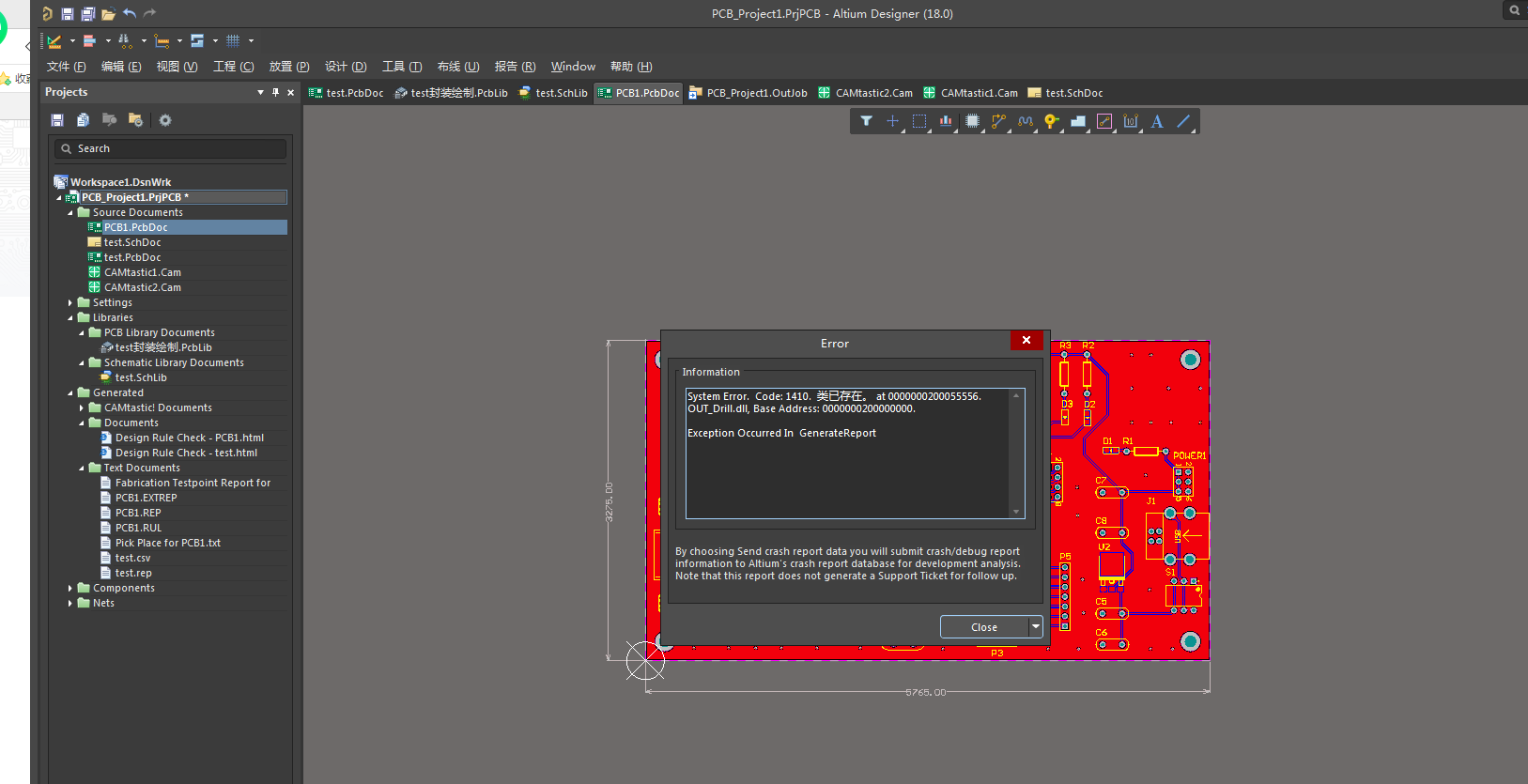Open the Close button dropdown arrow in Error dialog
The image size is (1528, 784).
(x=1036, y=626)
